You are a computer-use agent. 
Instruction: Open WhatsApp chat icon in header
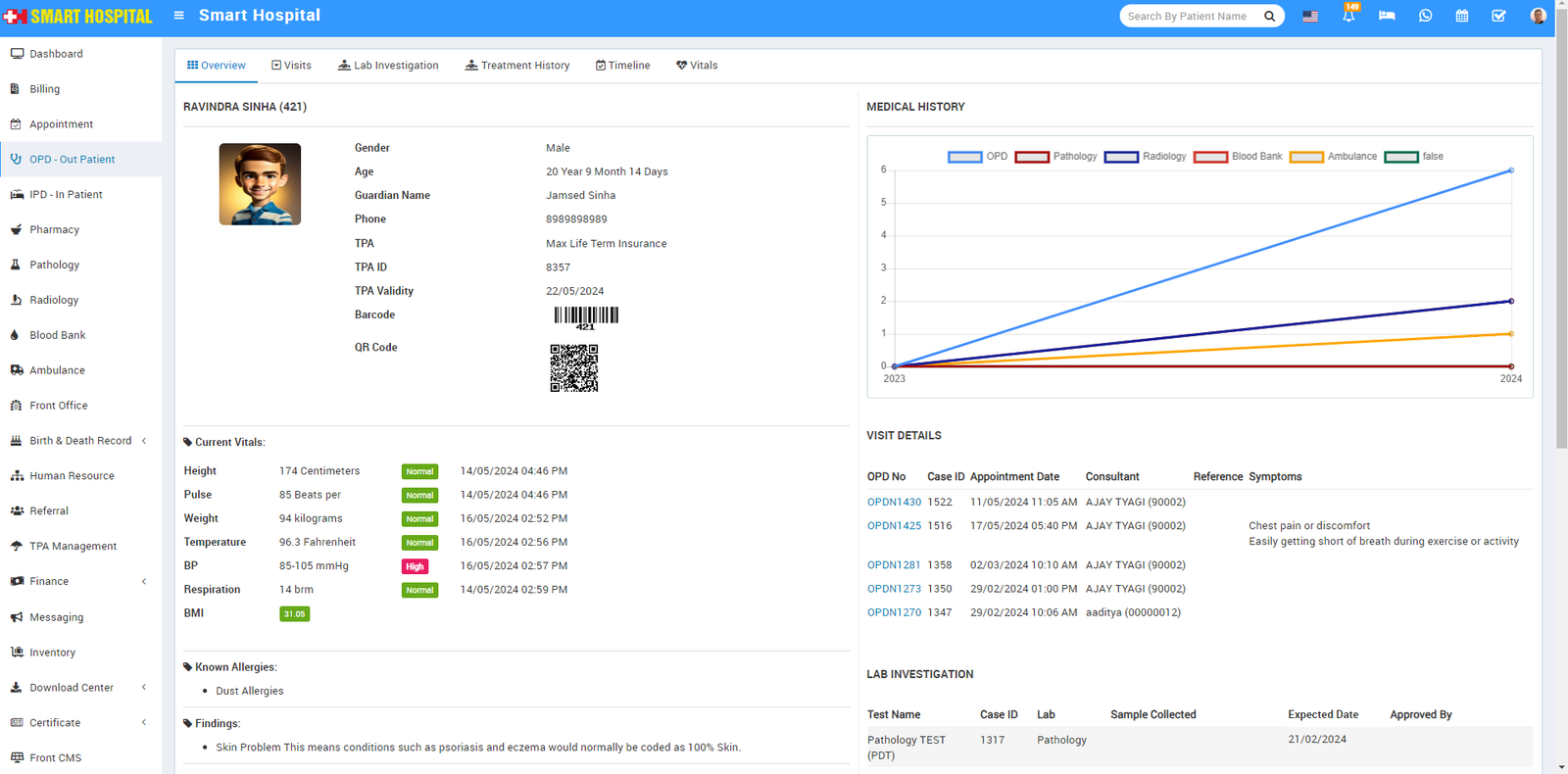tap(1425, 16)
